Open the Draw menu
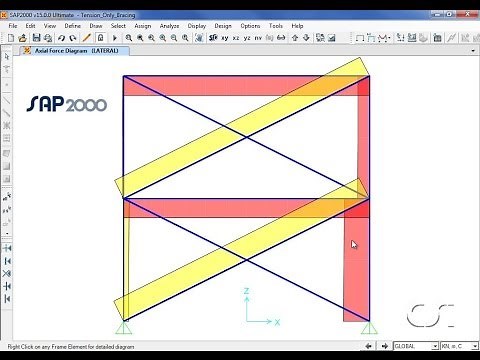 point(96,26)
